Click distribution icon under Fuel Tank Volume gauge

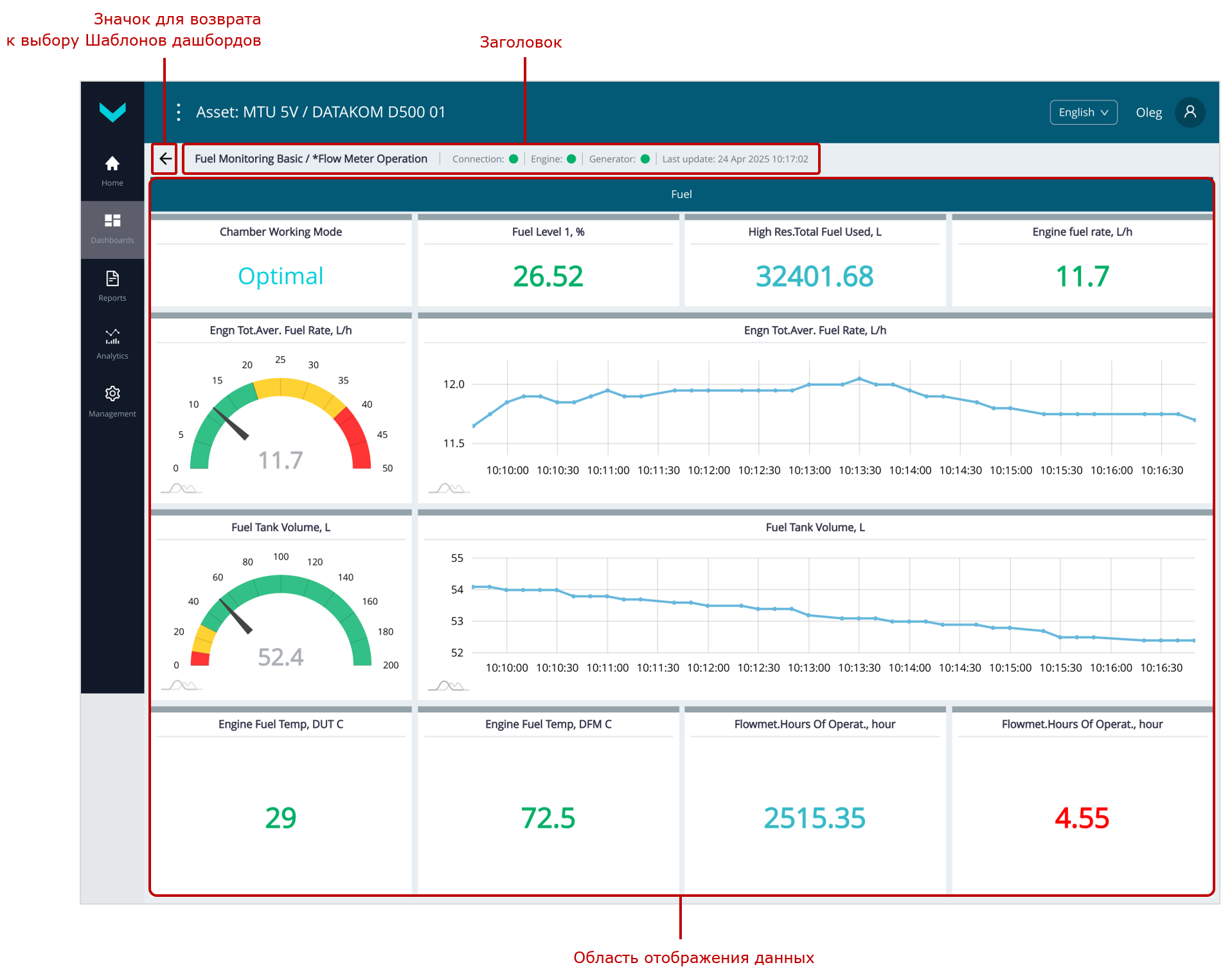pyautogui.click(x=181, y=685)
